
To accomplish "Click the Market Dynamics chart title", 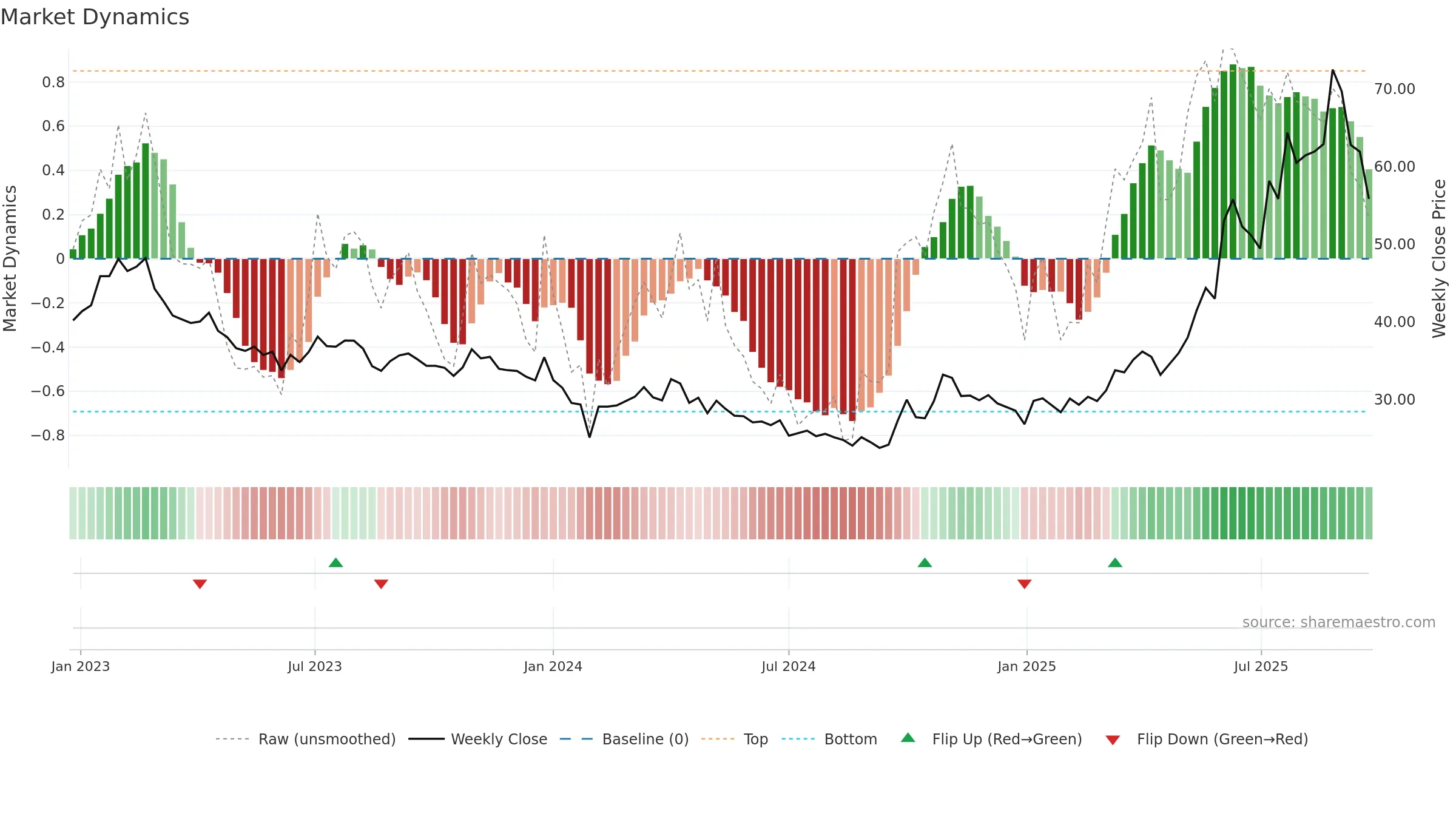I will pos(95,17).
